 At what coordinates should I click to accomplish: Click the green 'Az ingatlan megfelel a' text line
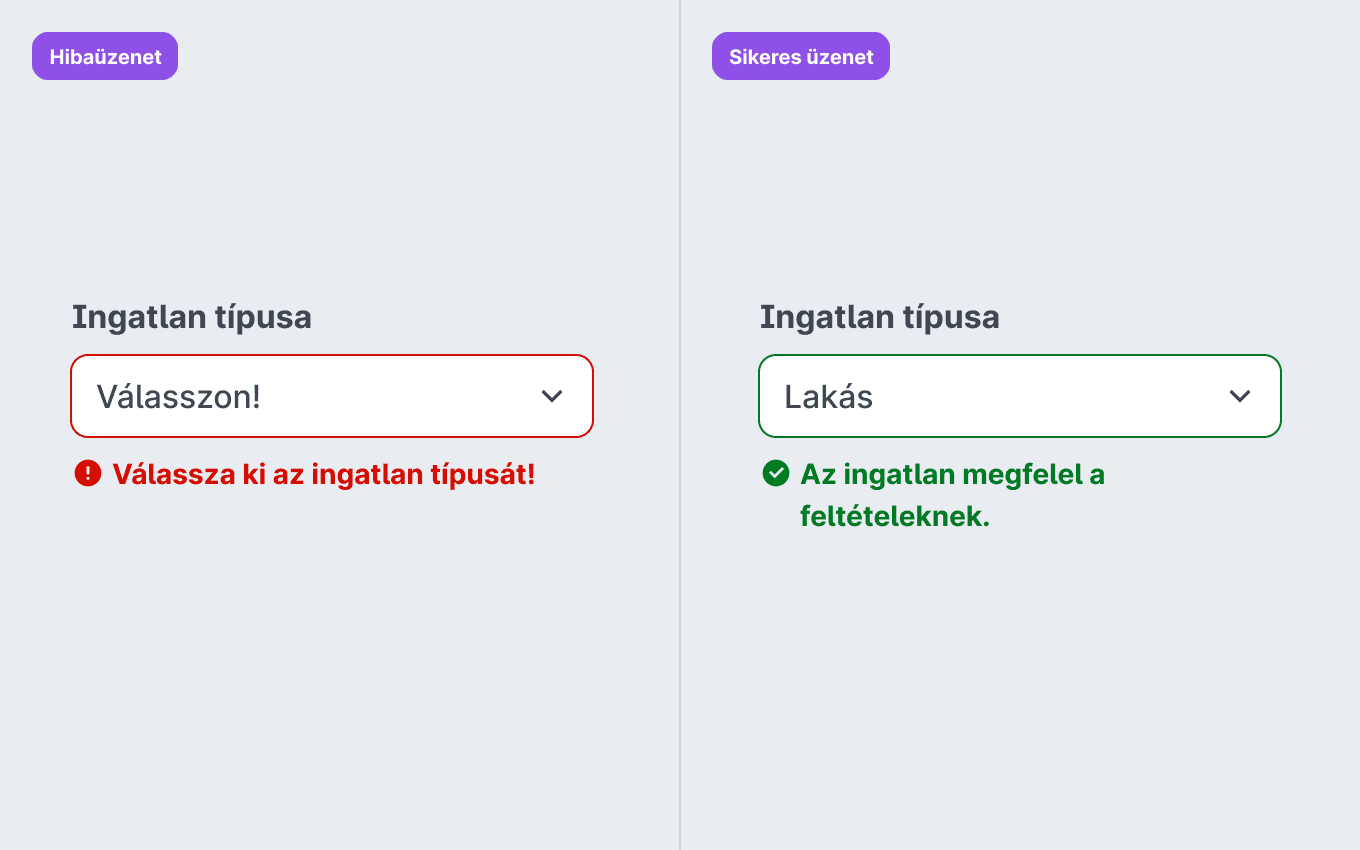(x=953, y=474)
